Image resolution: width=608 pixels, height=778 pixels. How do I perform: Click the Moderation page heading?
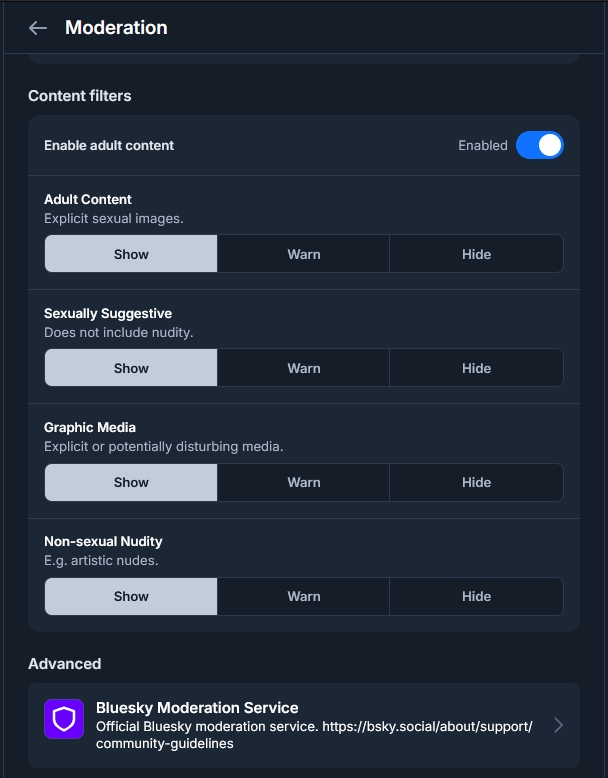click(116, 28)
